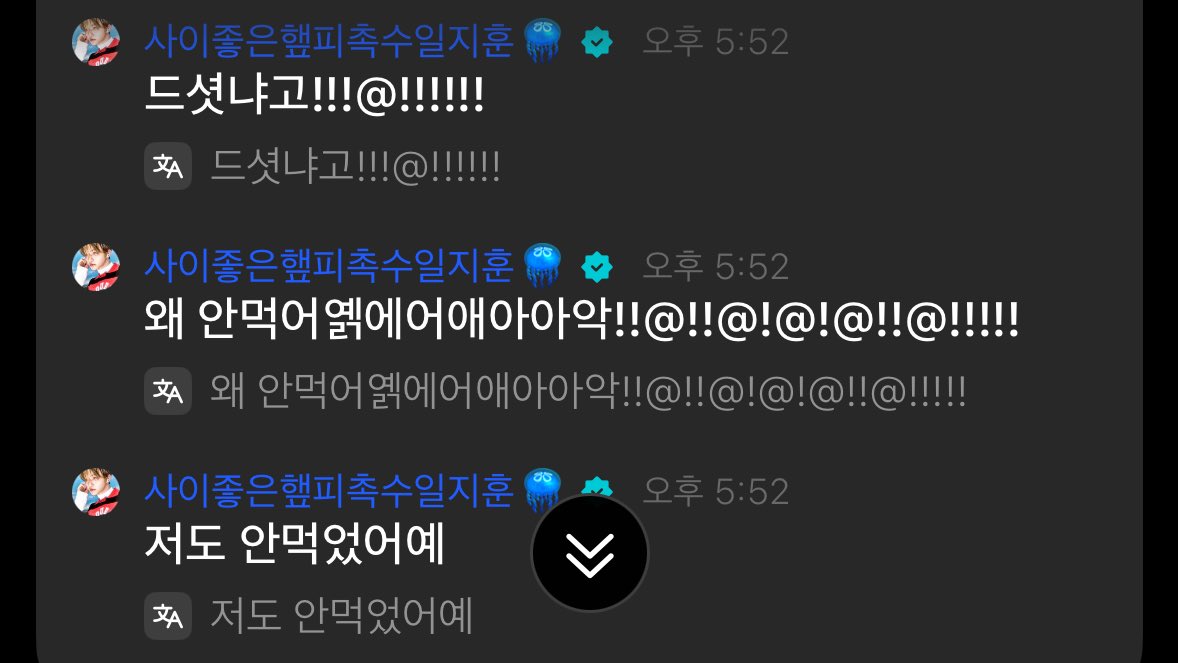Tap jellyfish emoji in third sender name

[542, 490]
